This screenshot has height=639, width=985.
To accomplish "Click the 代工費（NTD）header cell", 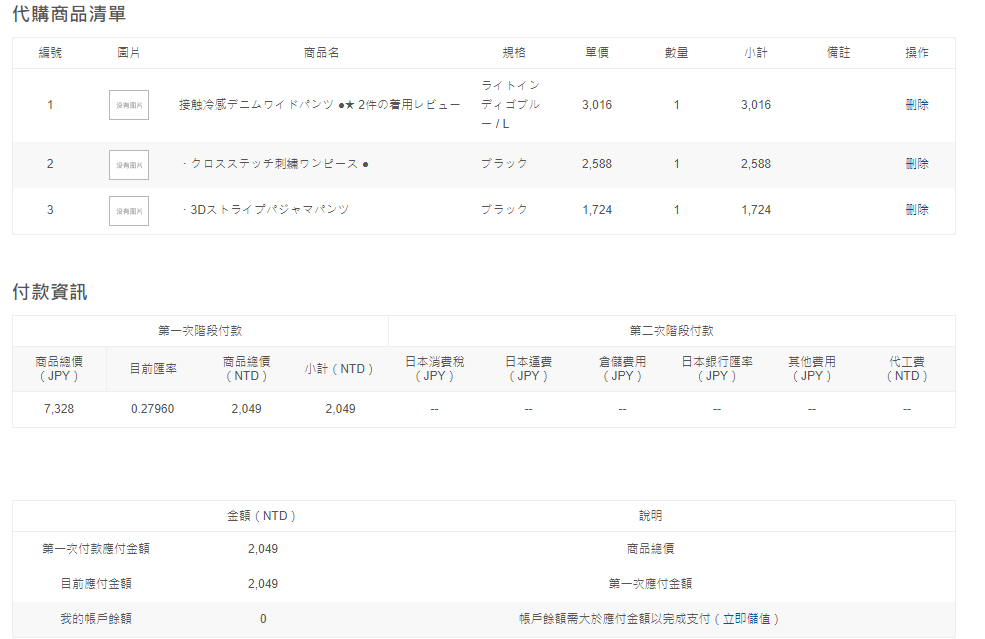I will (x=906, y=368).
